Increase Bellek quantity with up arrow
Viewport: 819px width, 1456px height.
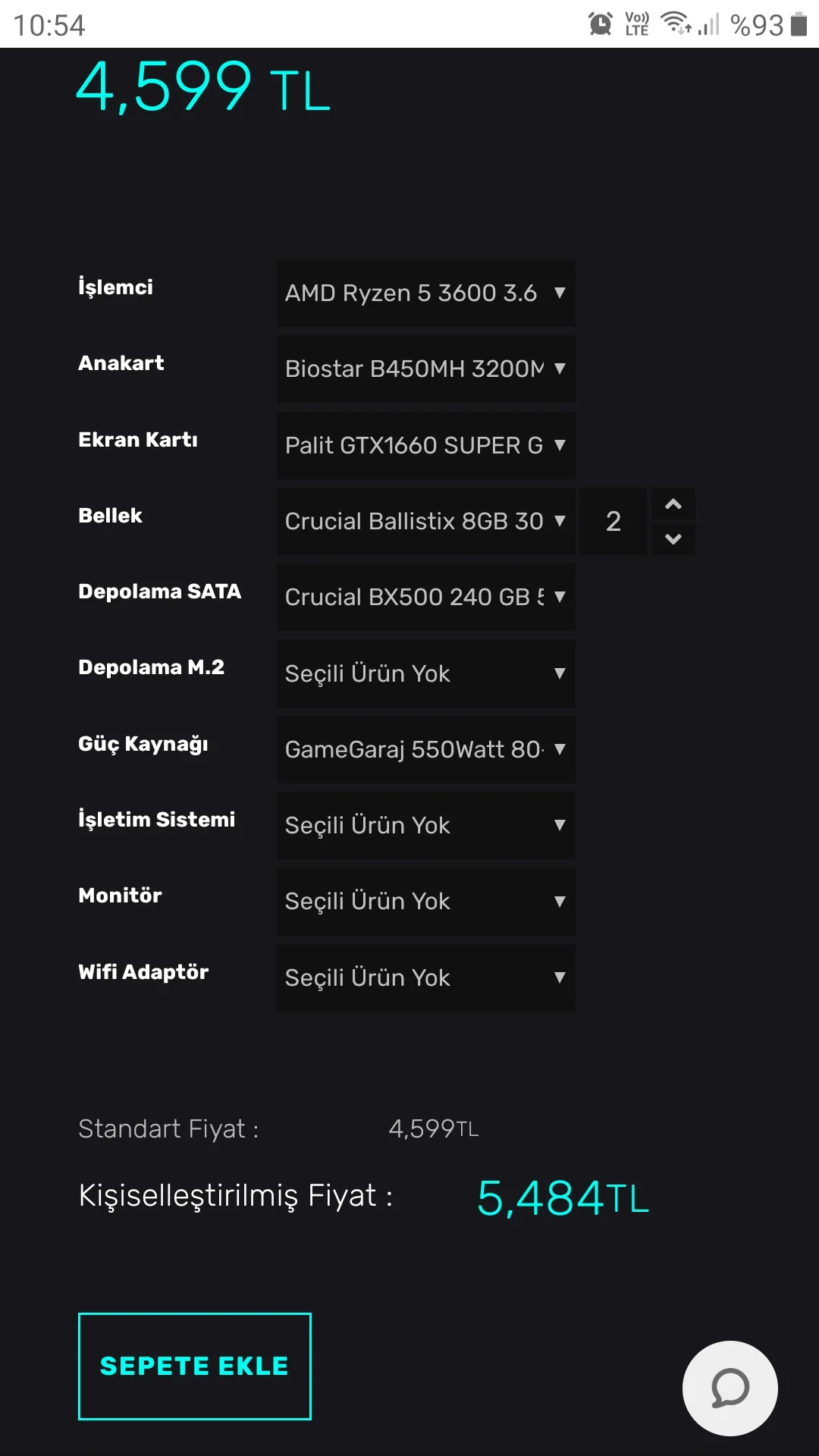click(x=673, y=503)
